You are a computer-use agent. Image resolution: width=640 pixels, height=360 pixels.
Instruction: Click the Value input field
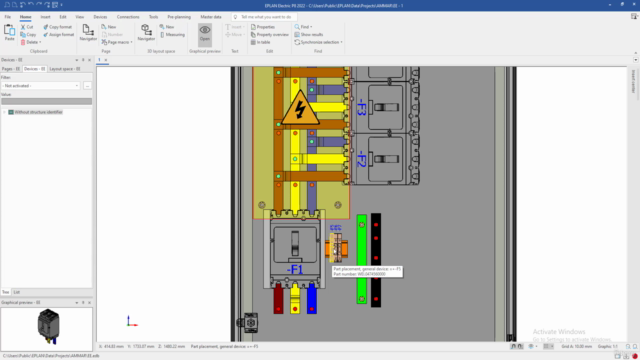pos(47,101)
